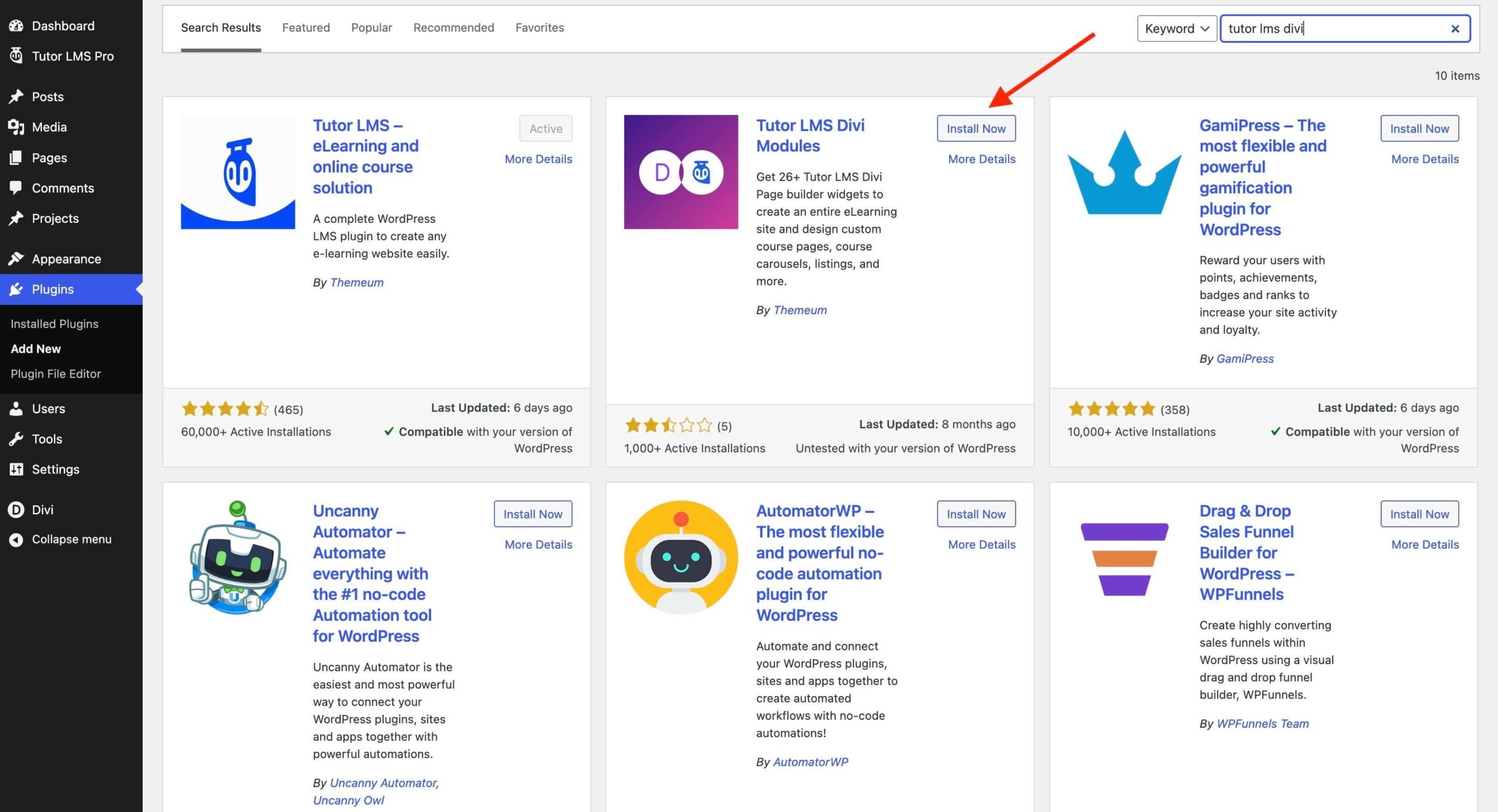Click the '10 items' results count text
The image size is (1498, 812).
[1457, 75]
